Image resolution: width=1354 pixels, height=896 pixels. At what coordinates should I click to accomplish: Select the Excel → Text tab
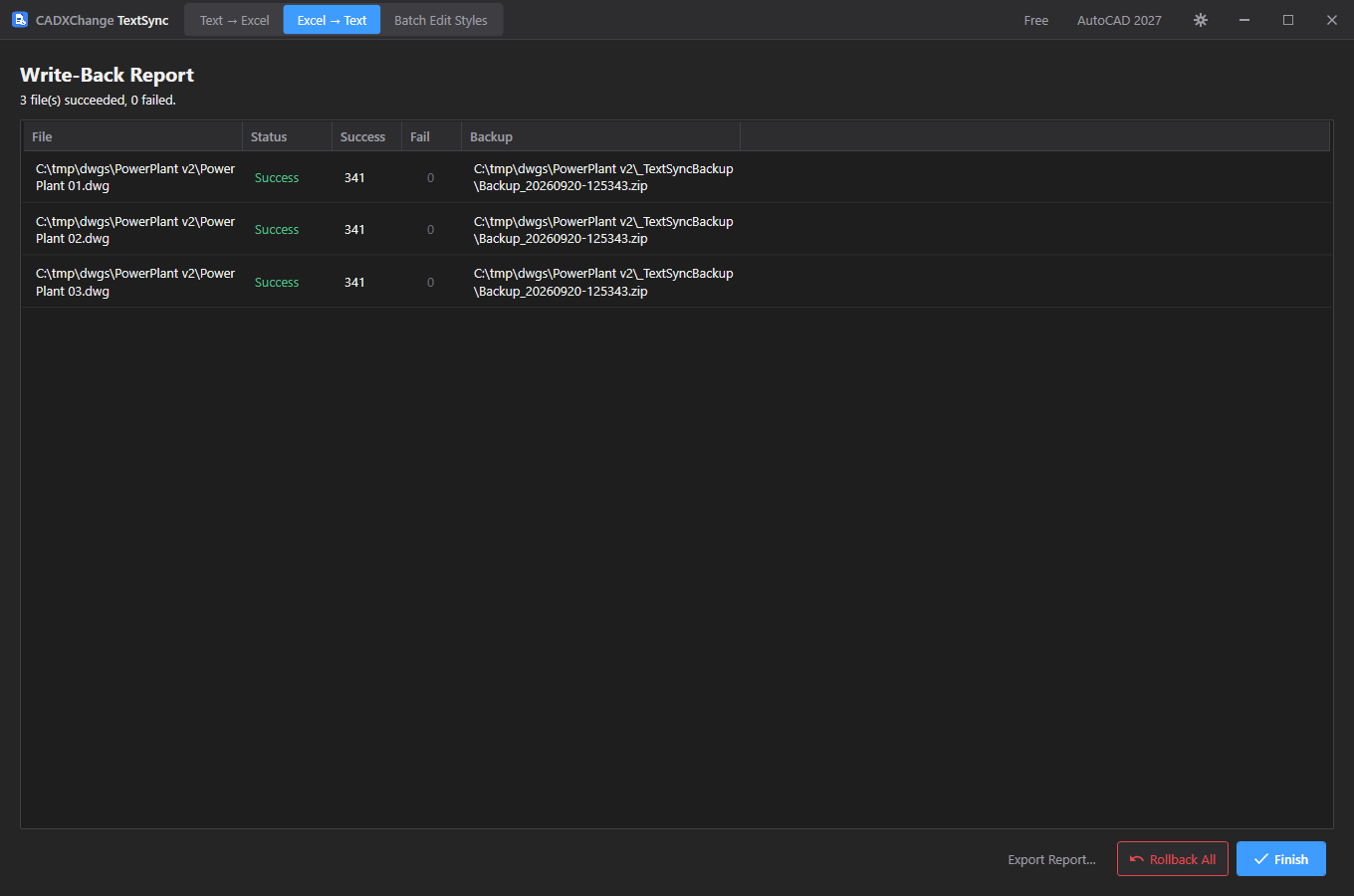pos(332,20)
